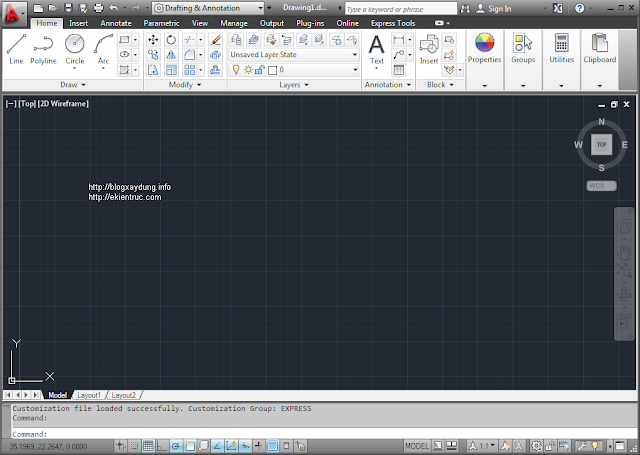This screenshot has width=640, height=455.
Task: Click the Plot printer icon
Action: [x=98, y=8]
